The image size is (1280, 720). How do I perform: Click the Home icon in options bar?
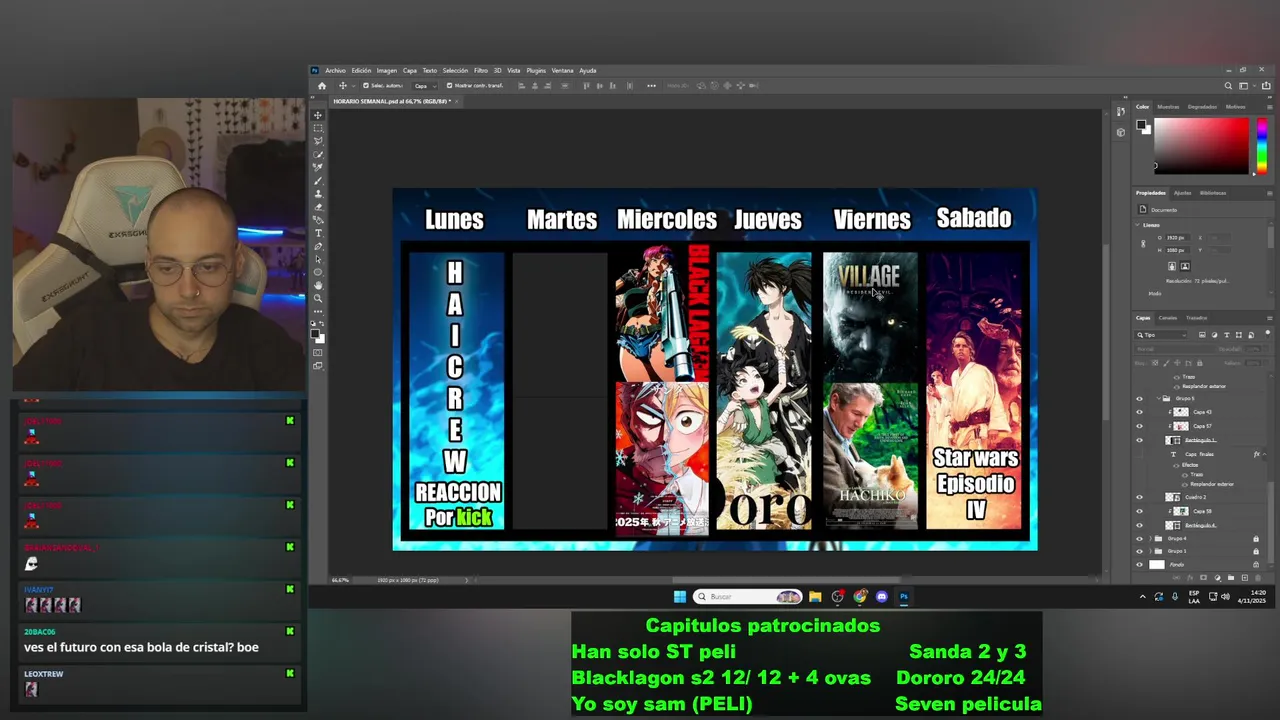coord(322,86)
